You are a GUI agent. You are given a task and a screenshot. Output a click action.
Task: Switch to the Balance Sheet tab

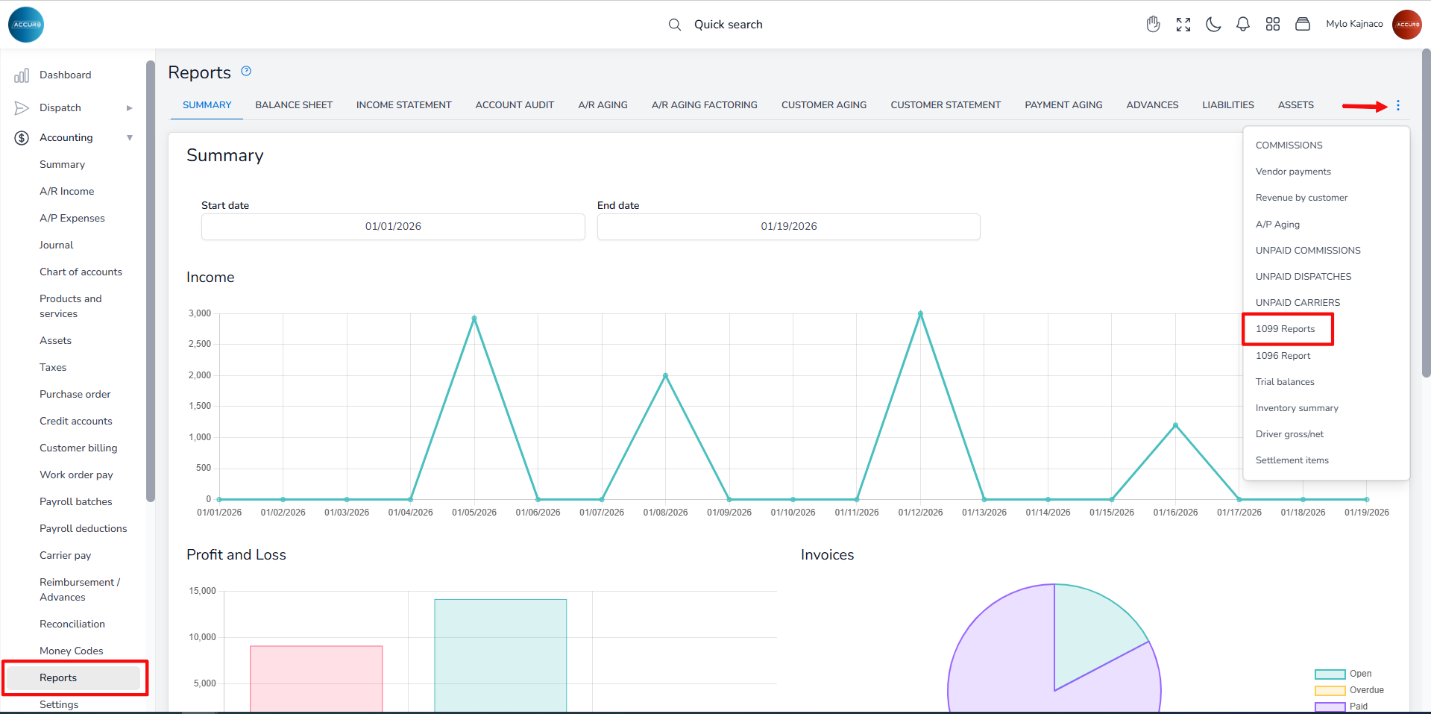pos(293,105)
